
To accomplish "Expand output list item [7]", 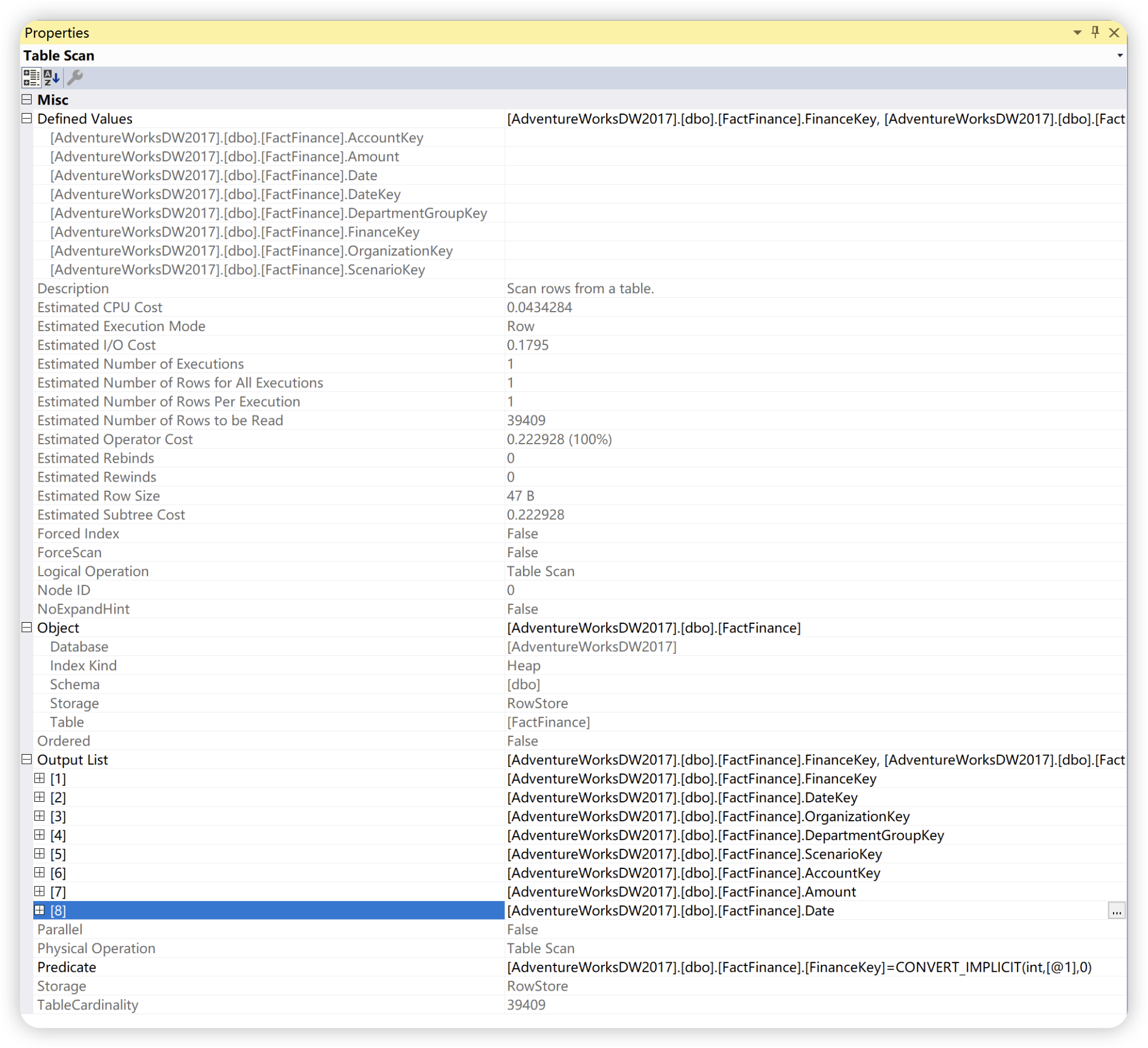I will [x=40, y=891].
